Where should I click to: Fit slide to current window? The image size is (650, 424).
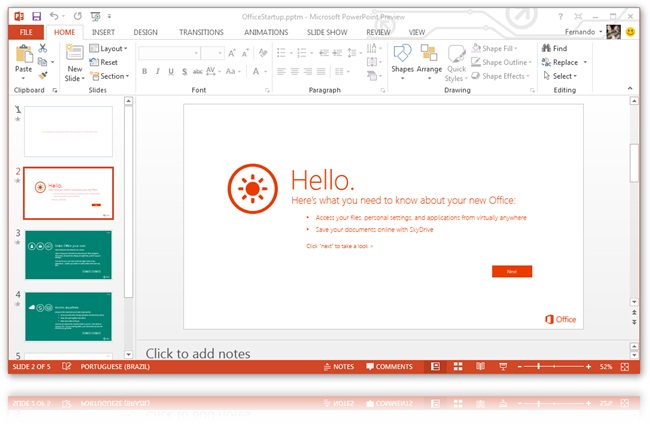pos(625,367)
